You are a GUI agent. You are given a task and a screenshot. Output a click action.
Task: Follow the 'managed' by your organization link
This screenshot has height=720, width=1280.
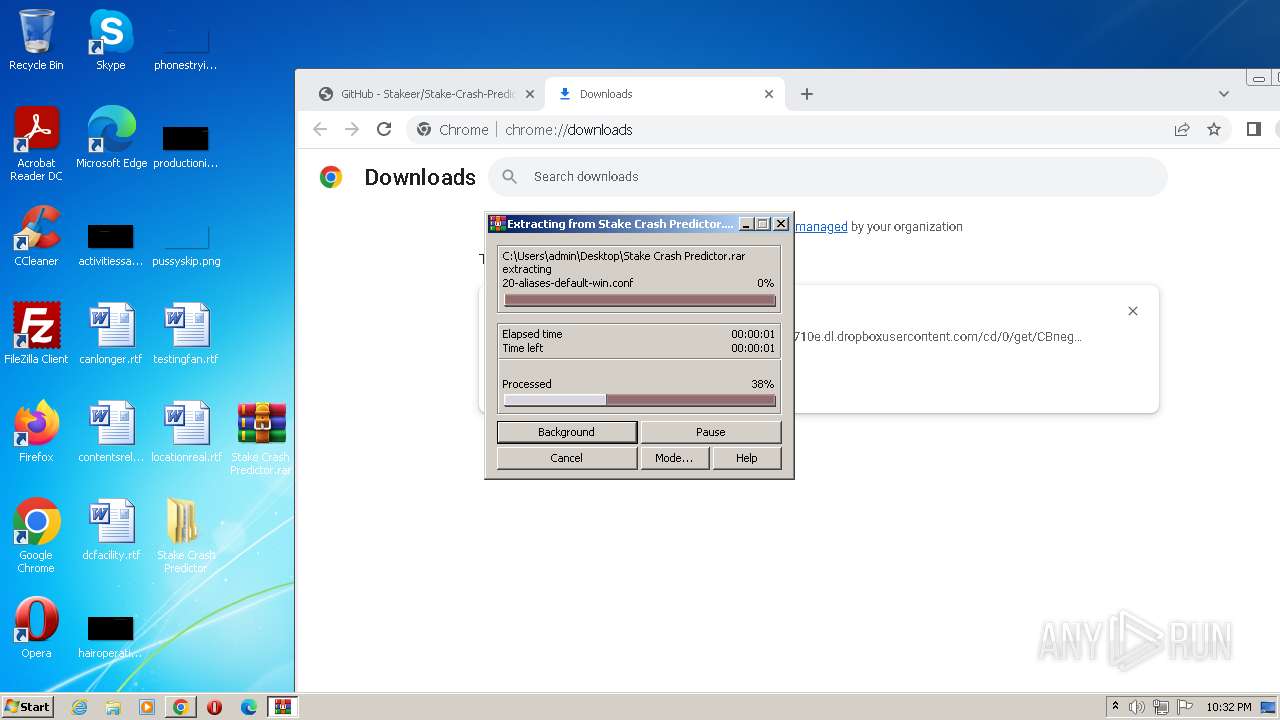click(x=821, y=227)
